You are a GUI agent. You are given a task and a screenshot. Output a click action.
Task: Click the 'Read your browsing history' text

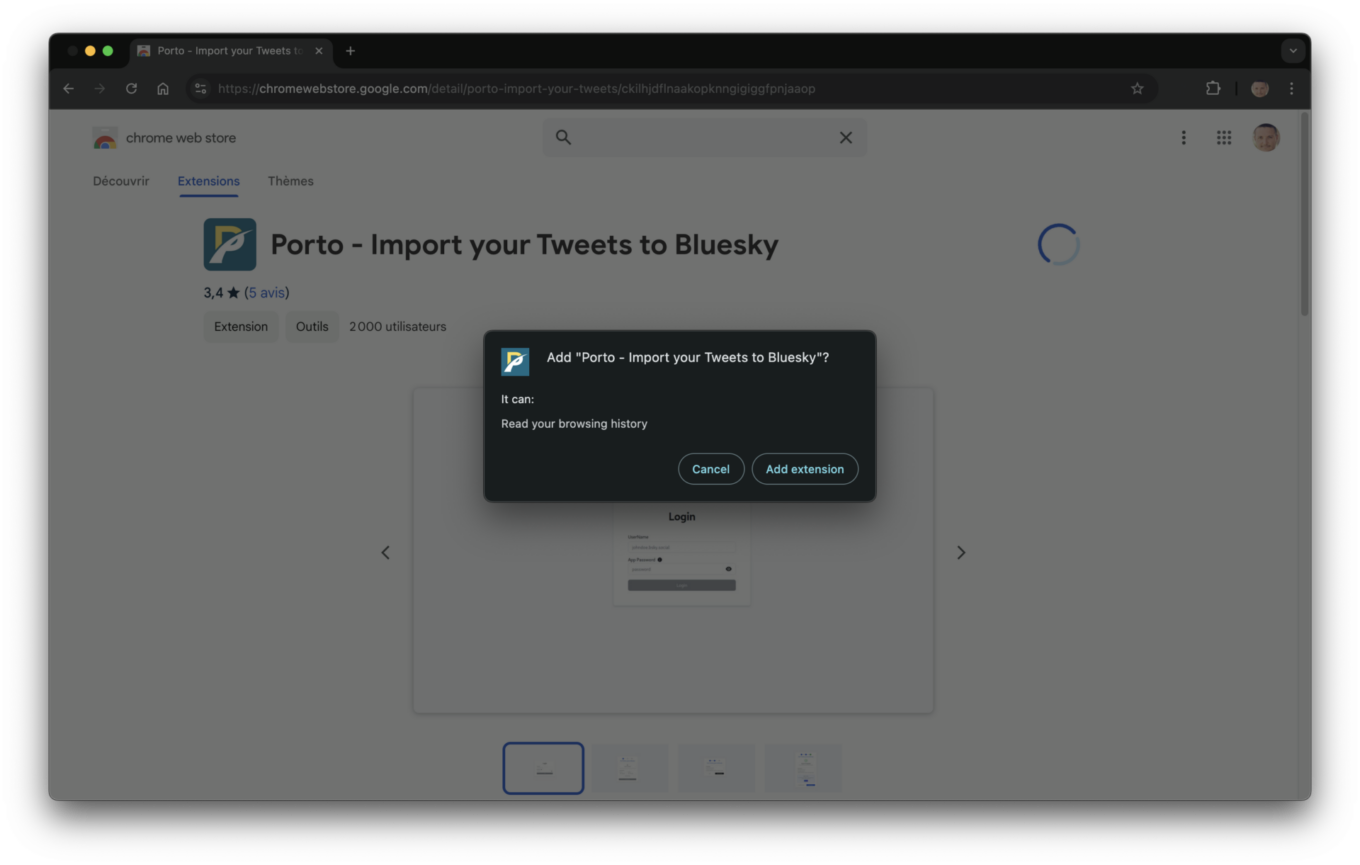pos(574,424)
